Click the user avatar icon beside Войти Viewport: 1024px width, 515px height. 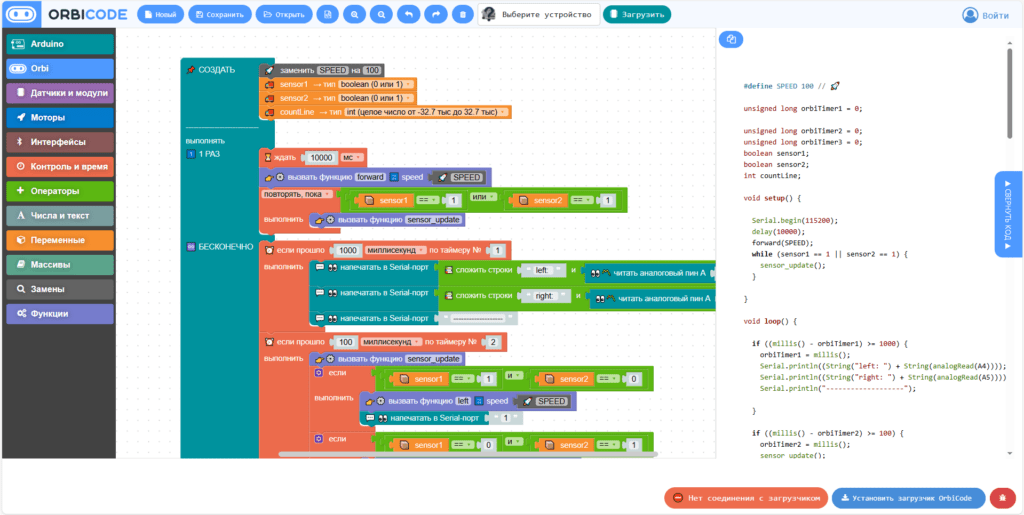(x=970, y=14)
